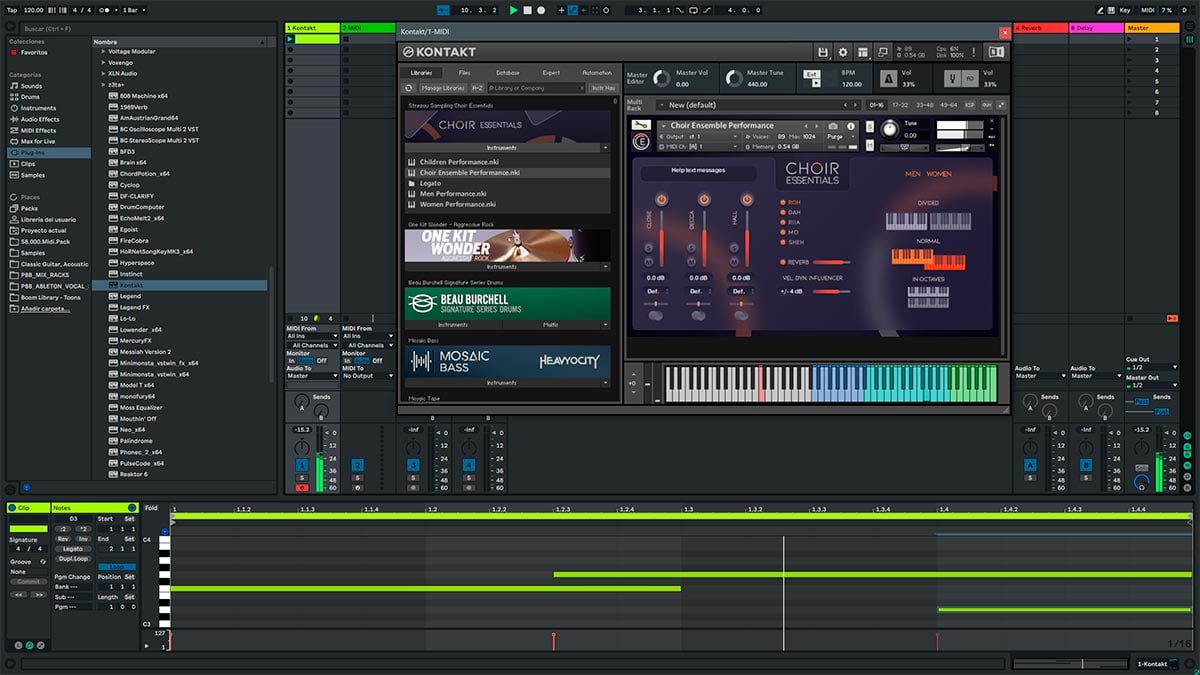Select the Libraries tab in Kontakt
The height and width of the screenshot is (675, 1200).
421,73
